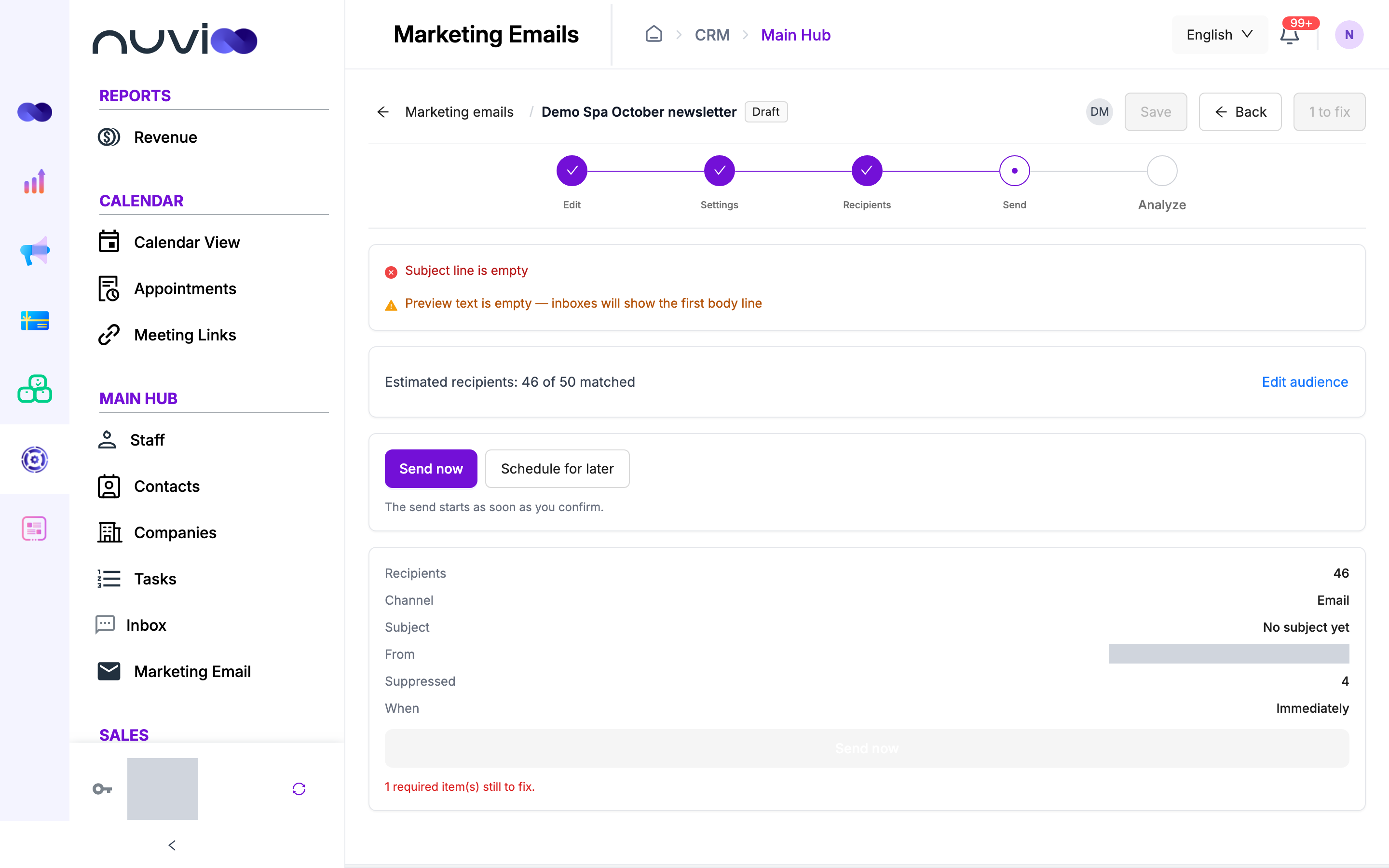The image size is (1389, 868).
Task: Open the gear circle rail icon
Action: (34, 459)
